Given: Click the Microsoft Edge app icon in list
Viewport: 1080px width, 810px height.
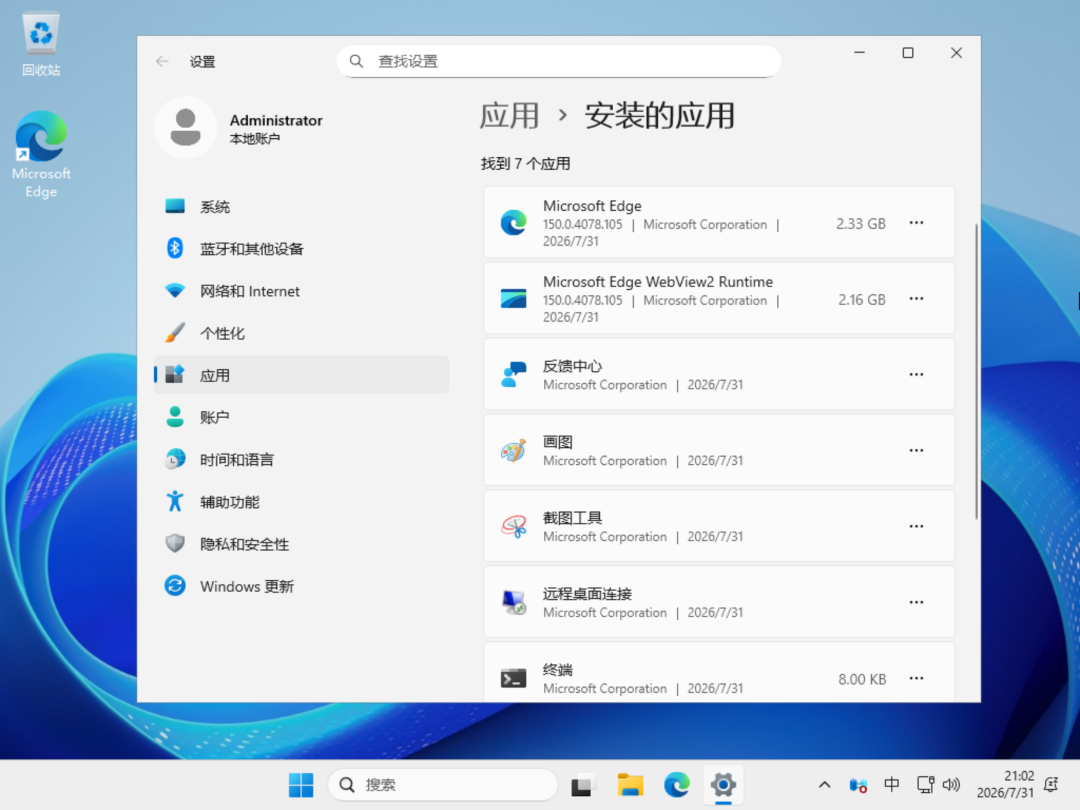Looking at the screenshot, I should click(513, 222).
